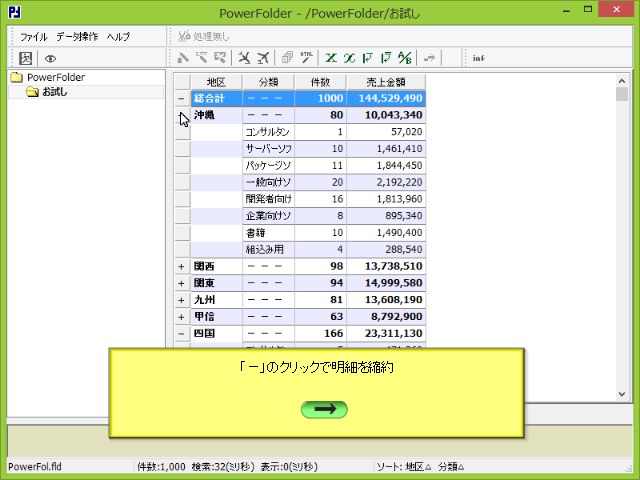Image resolution: width=640 pixels, height=480 pixels.
Task: Select the 開発者向け category cell
Action: pyautogui.click(x=269, y=199)
